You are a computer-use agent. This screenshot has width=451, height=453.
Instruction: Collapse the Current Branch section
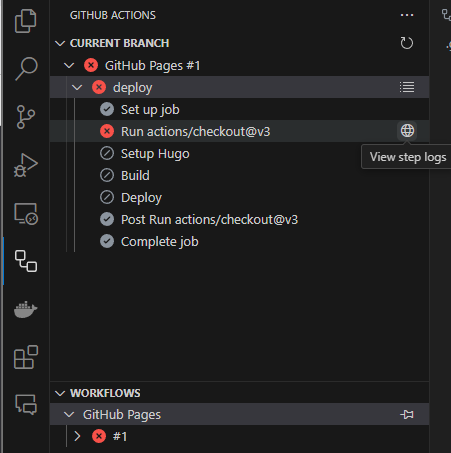click(60, 43)
